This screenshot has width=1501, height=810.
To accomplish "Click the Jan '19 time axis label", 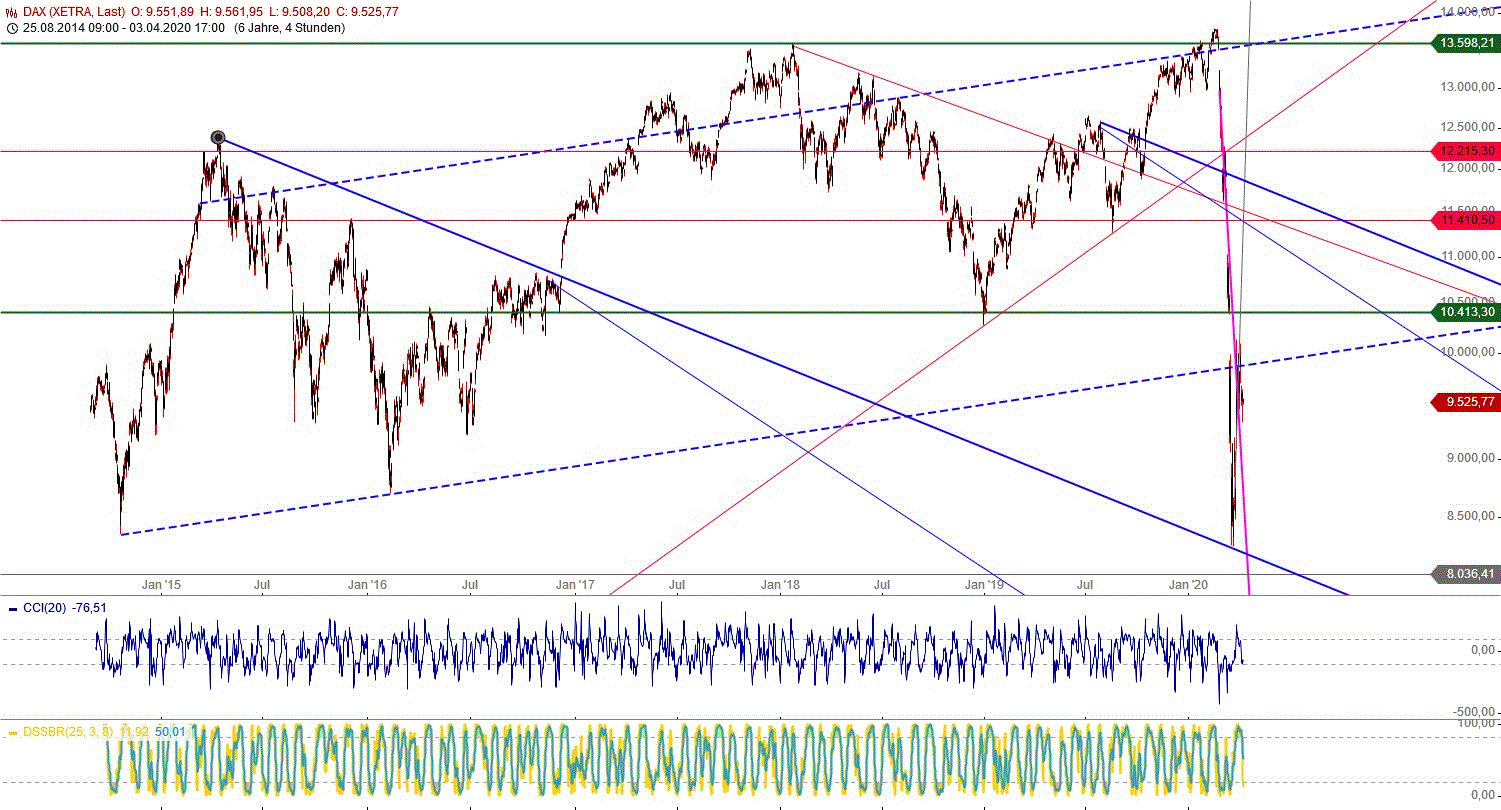I will (x=986, y=583).
